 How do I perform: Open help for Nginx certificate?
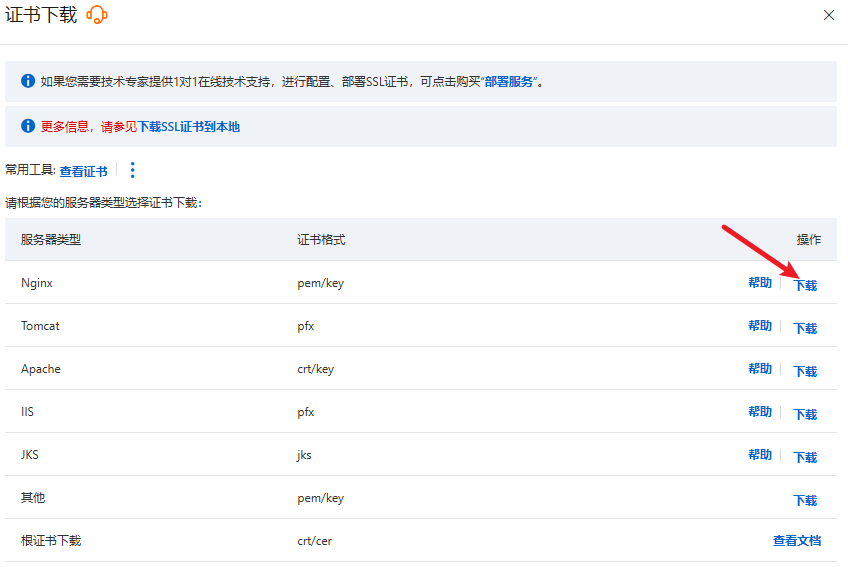(x=760, y=283)
